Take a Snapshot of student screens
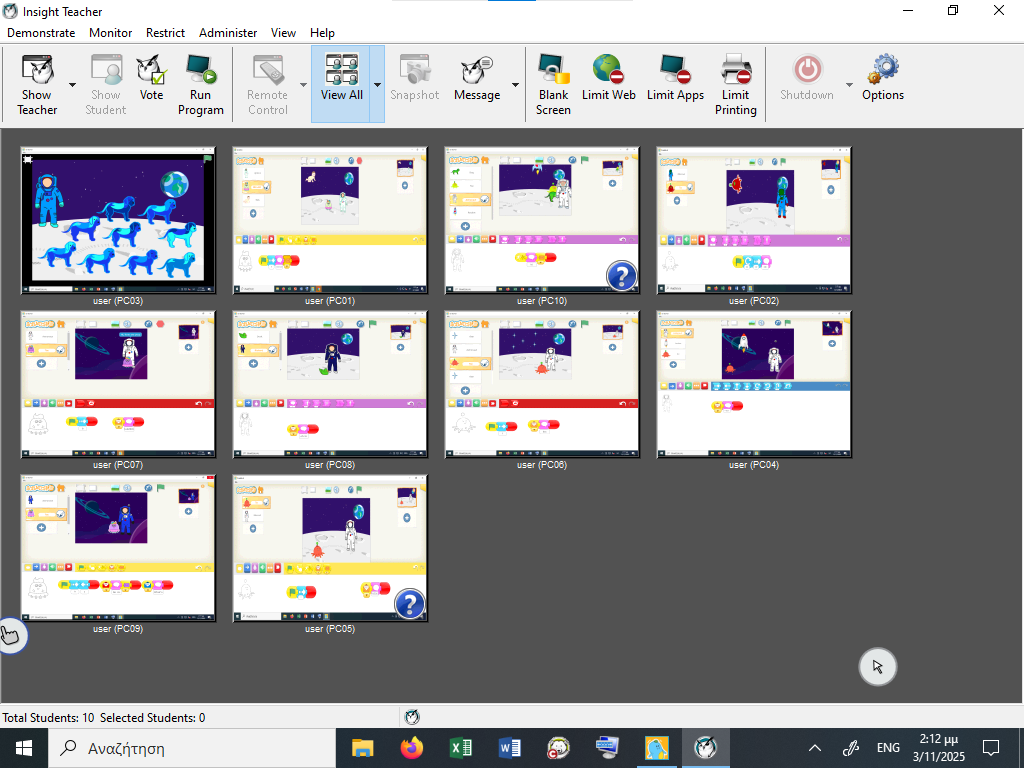The width and height of the screenshot is (1024, 768). (x=414, y=84)
